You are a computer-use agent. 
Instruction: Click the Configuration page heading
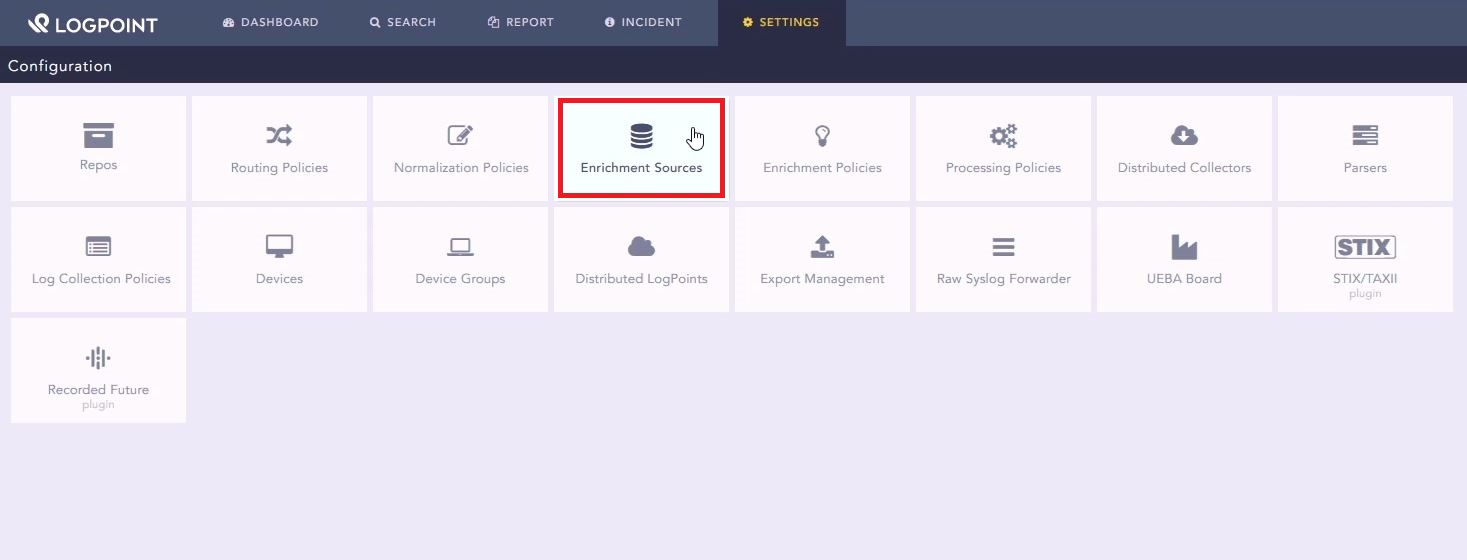(60, 66)
